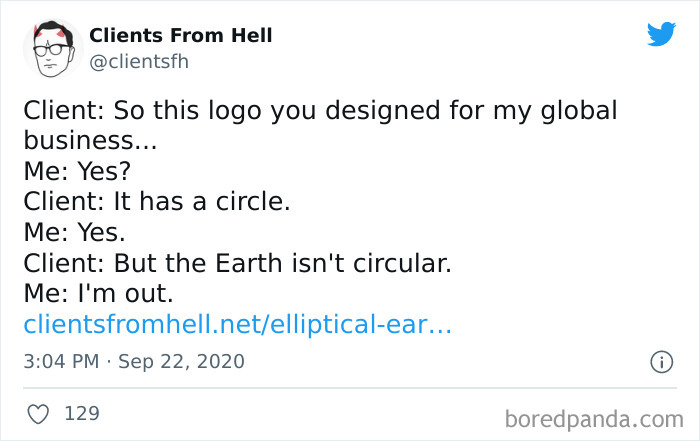Screen dimensions: 700x441
Task: Click the blue Twitter bird logo
Action: pyautogui.click(x=661, y=35)
